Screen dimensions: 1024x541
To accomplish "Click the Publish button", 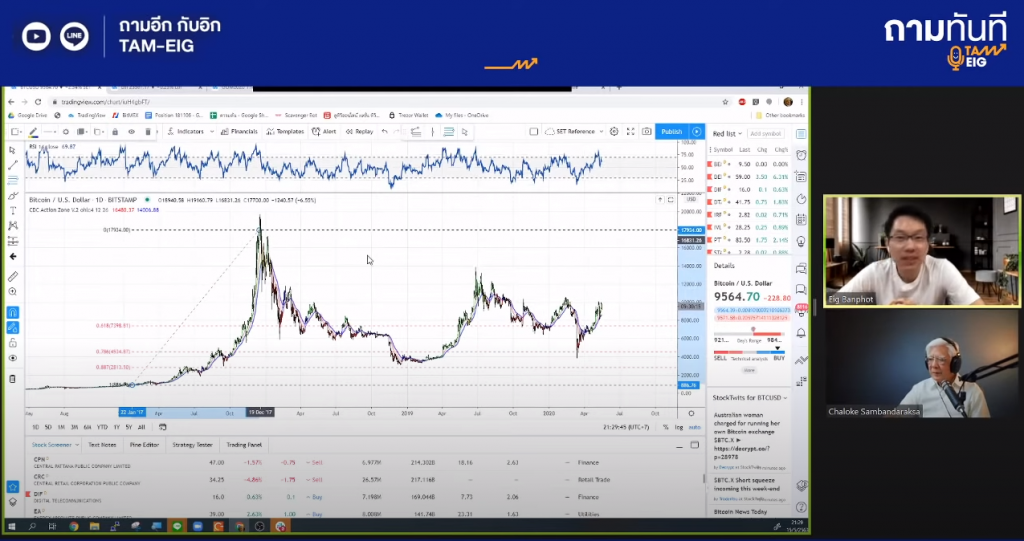I will click(x=671, y=131).
